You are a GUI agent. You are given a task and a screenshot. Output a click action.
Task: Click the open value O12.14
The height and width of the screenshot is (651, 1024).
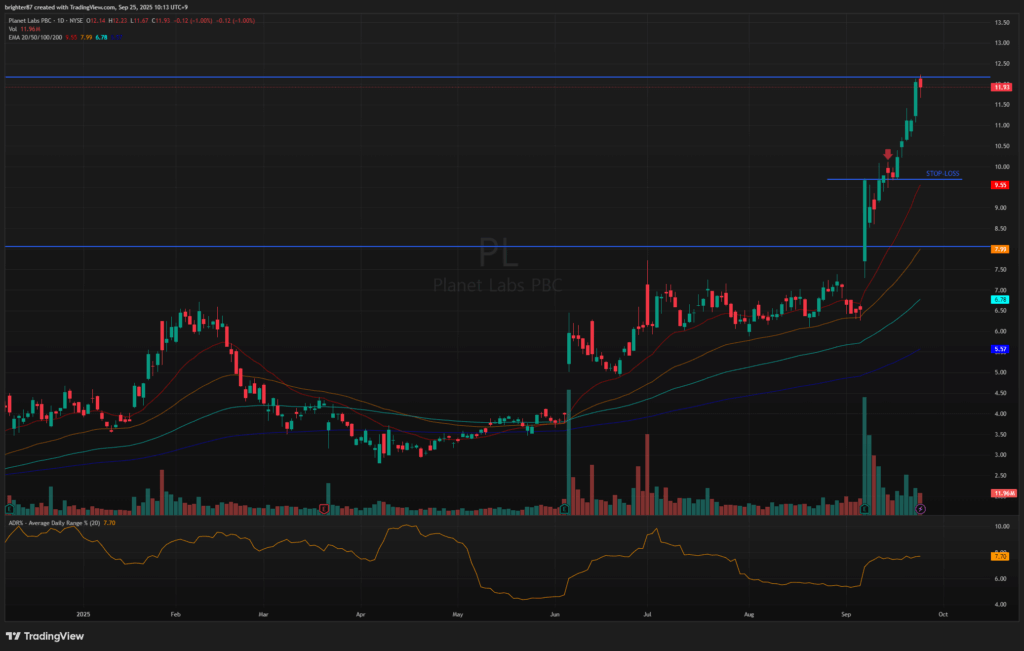tap(98, 21)
